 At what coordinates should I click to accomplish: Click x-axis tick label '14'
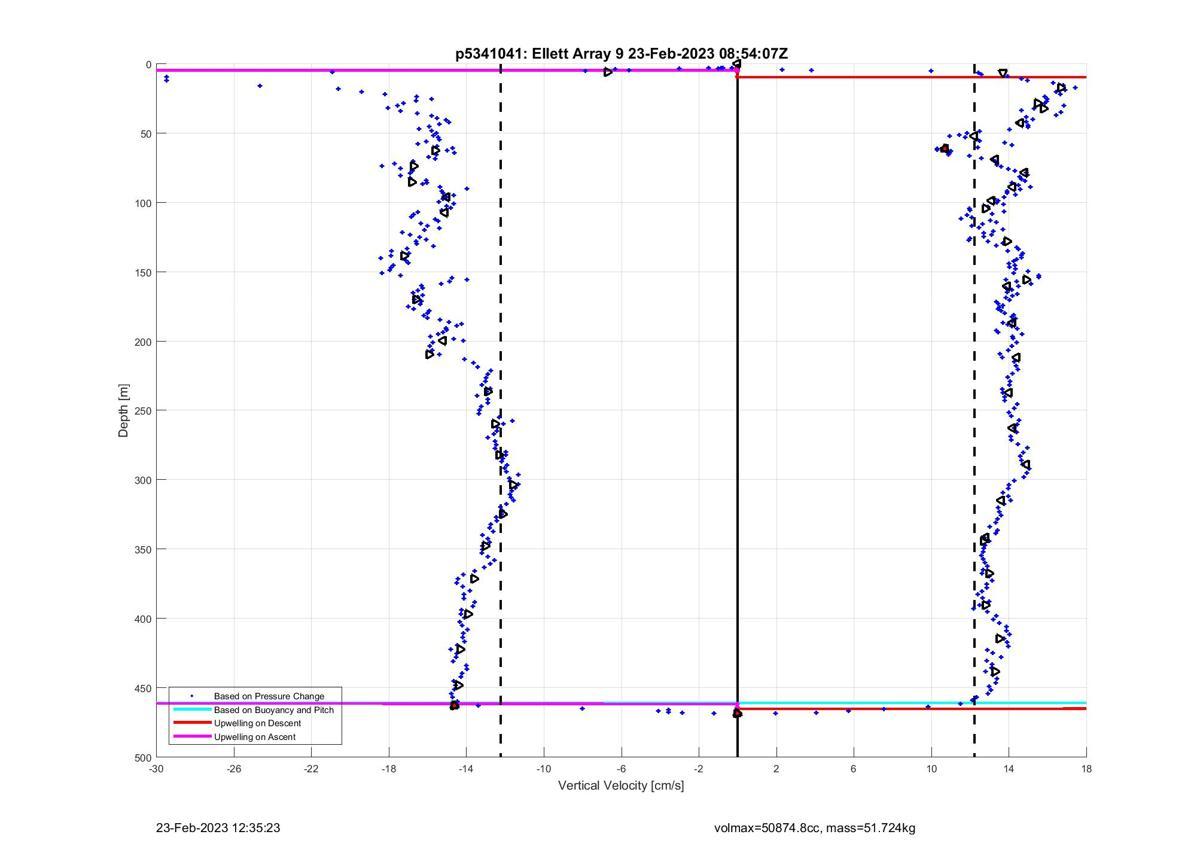tap(1009, 769)
